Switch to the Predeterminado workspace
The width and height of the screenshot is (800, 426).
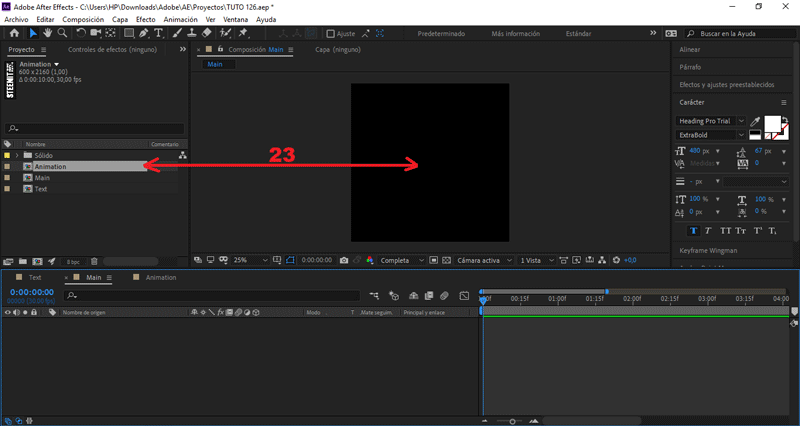[x=441, y=34]
